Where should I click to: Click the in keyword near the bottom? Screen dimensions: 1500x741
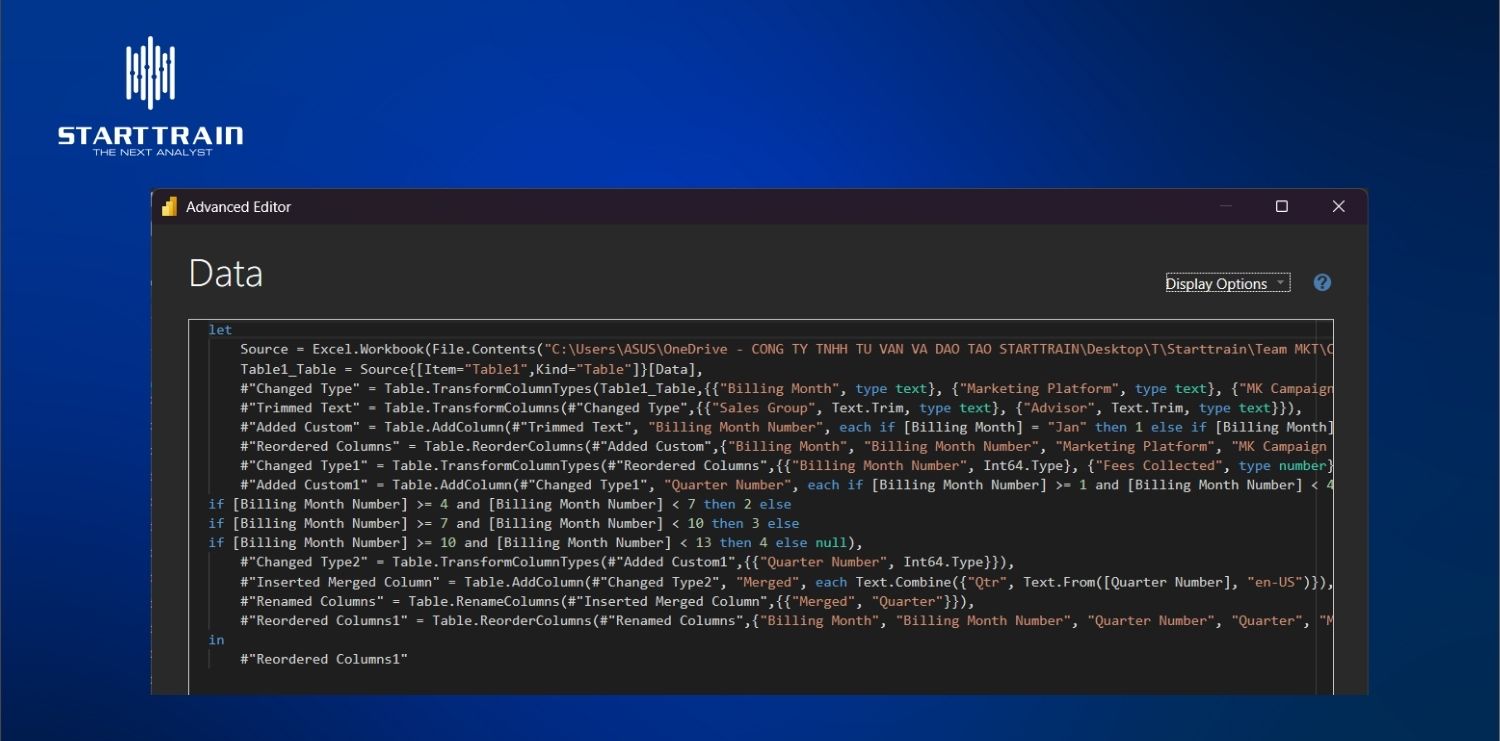click(x=215, y=639)
